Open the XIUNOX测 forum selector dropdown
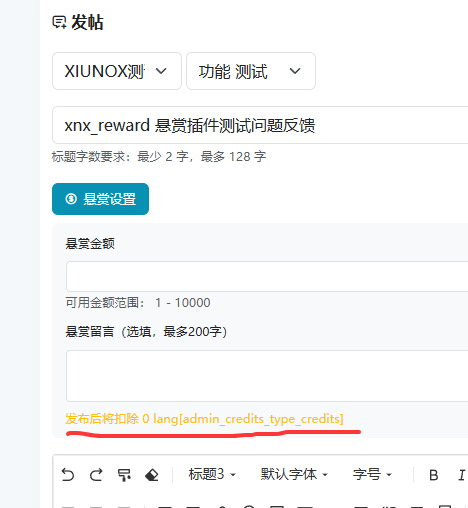 point(117,71)
